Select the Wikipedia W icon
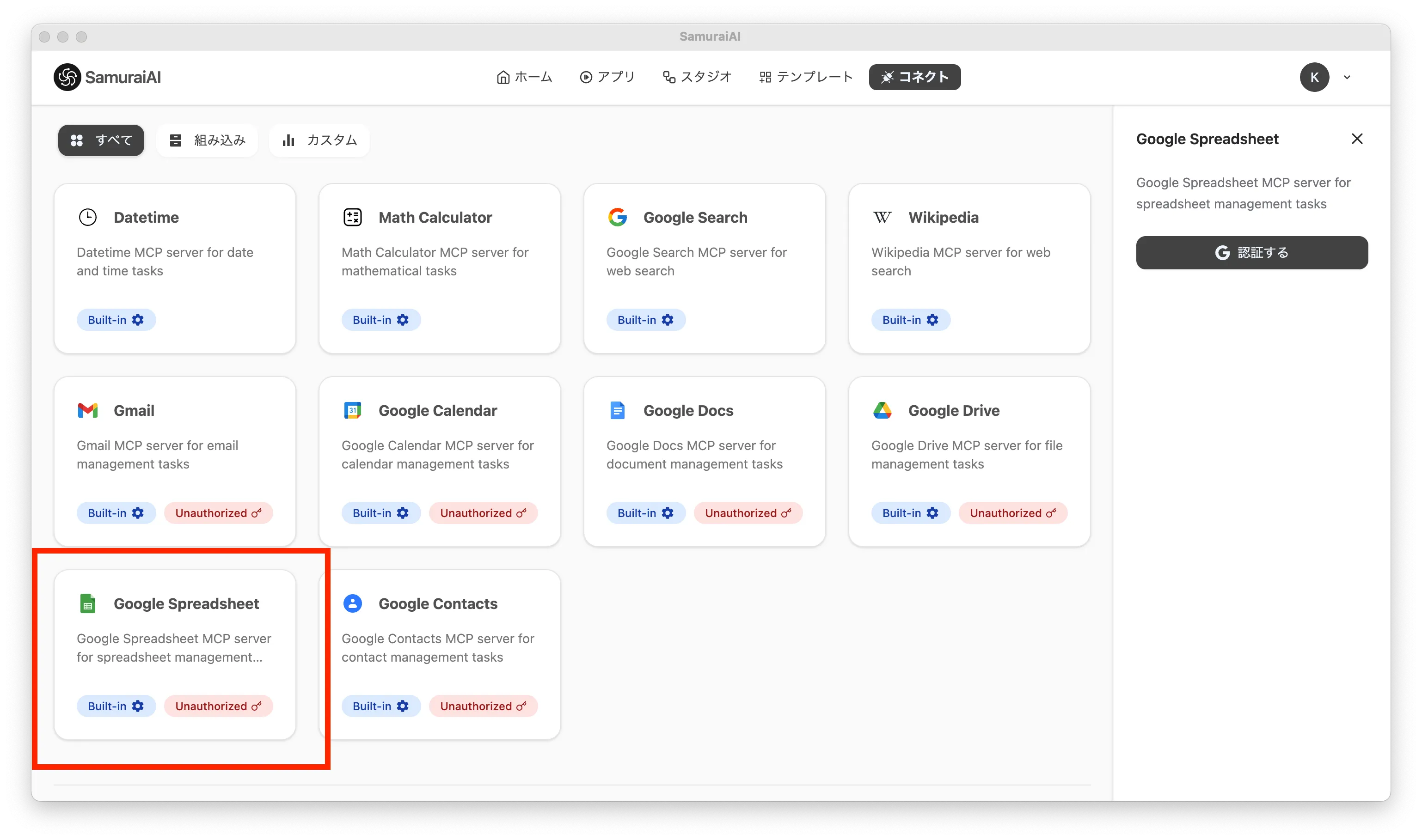1422x840 pixels. pos(882,217)
